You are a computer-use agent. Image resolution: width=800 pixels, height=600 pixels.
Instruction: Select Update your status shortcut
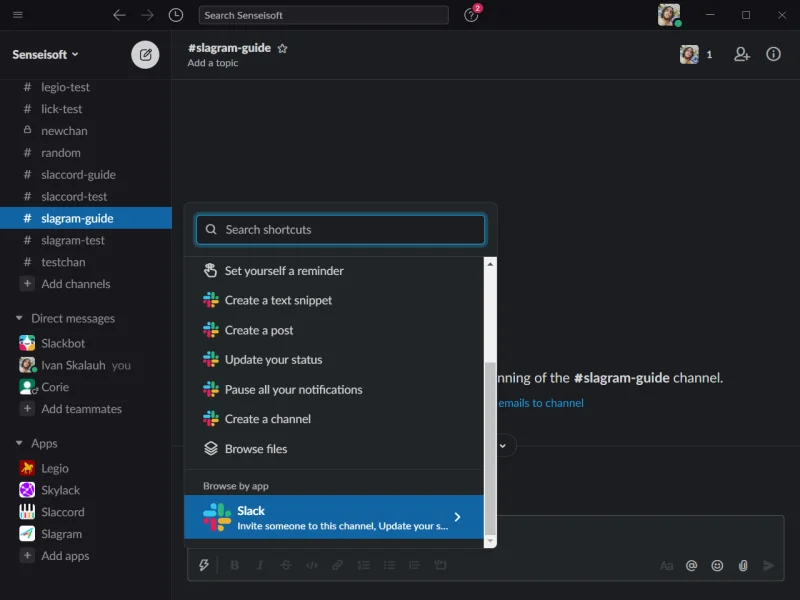334,360
